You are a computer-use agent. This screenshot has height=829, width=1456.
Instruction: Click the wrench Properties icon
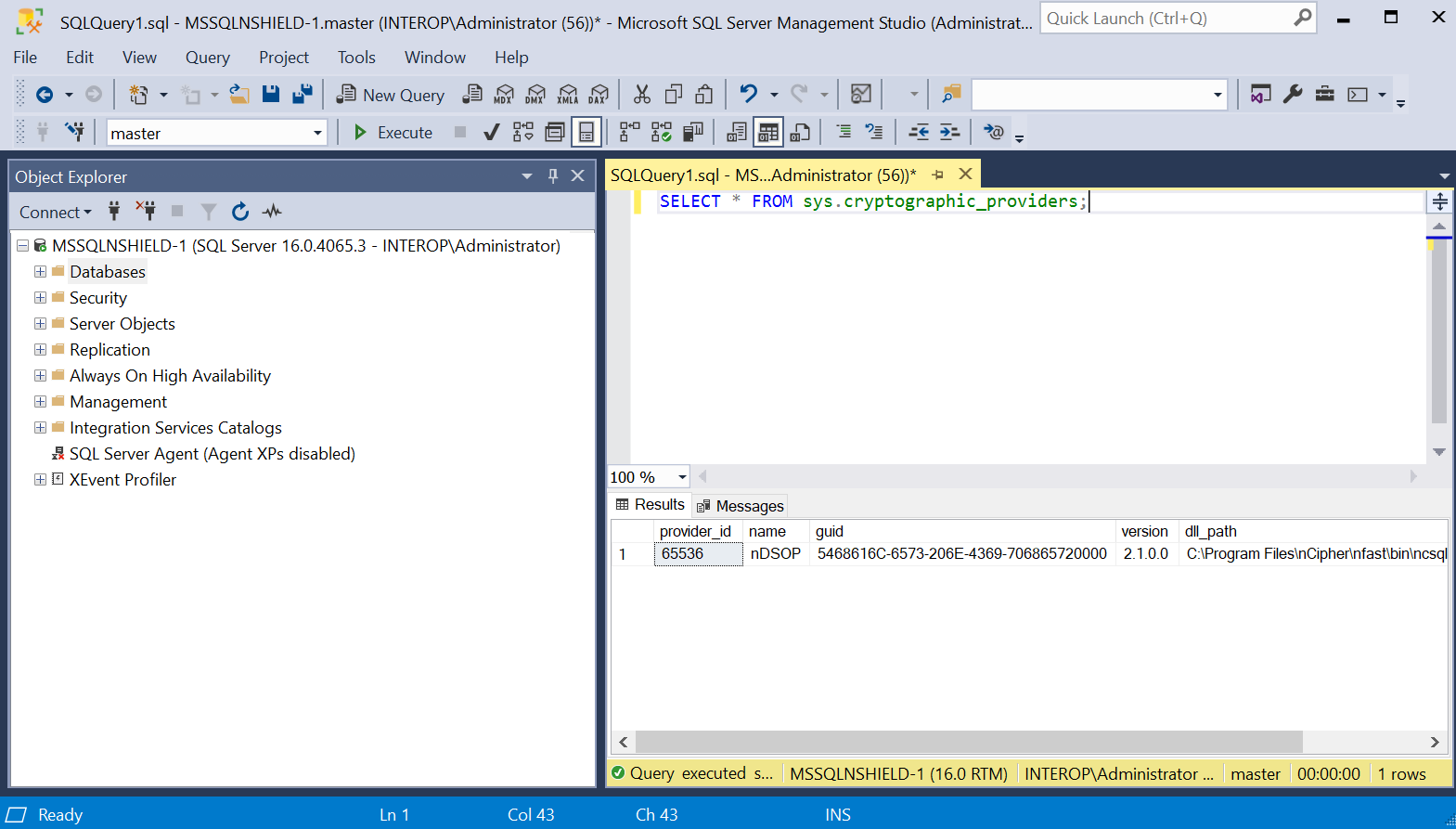coord(1293,94)
